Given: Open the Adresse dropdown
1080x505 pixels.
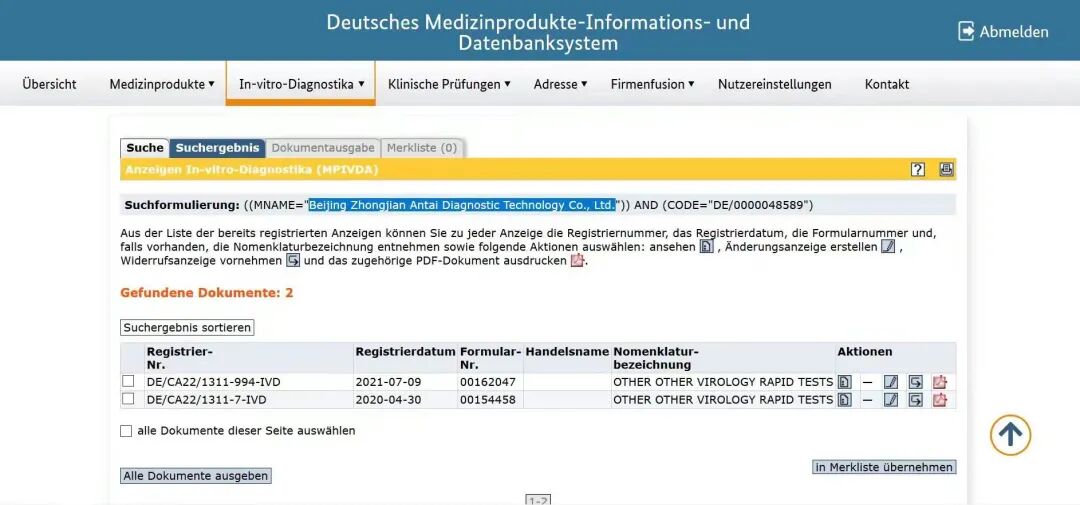Looking at the screenshot, I should (x=560, y=84).
